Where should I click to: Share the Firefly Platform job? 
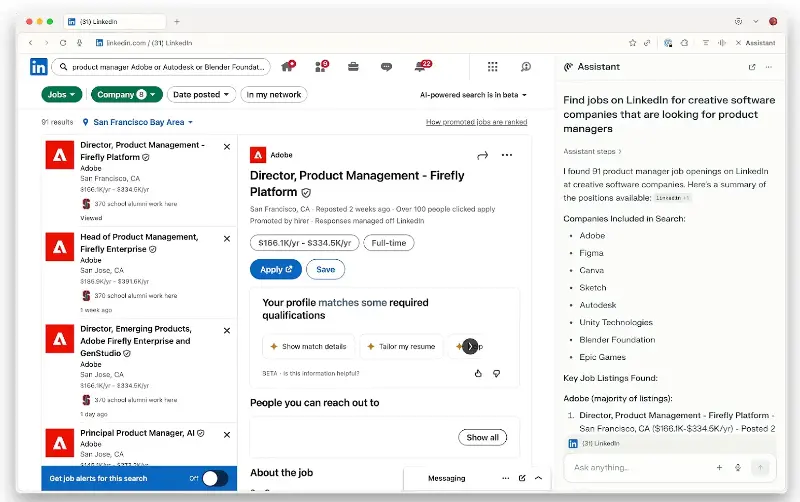482,155
